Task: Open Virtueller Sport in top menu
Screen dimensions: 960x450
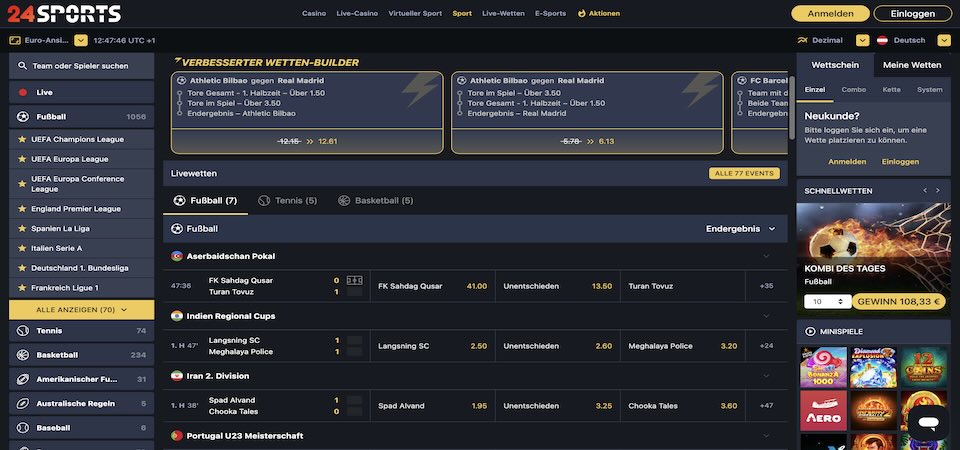Action: click(415, 13)
